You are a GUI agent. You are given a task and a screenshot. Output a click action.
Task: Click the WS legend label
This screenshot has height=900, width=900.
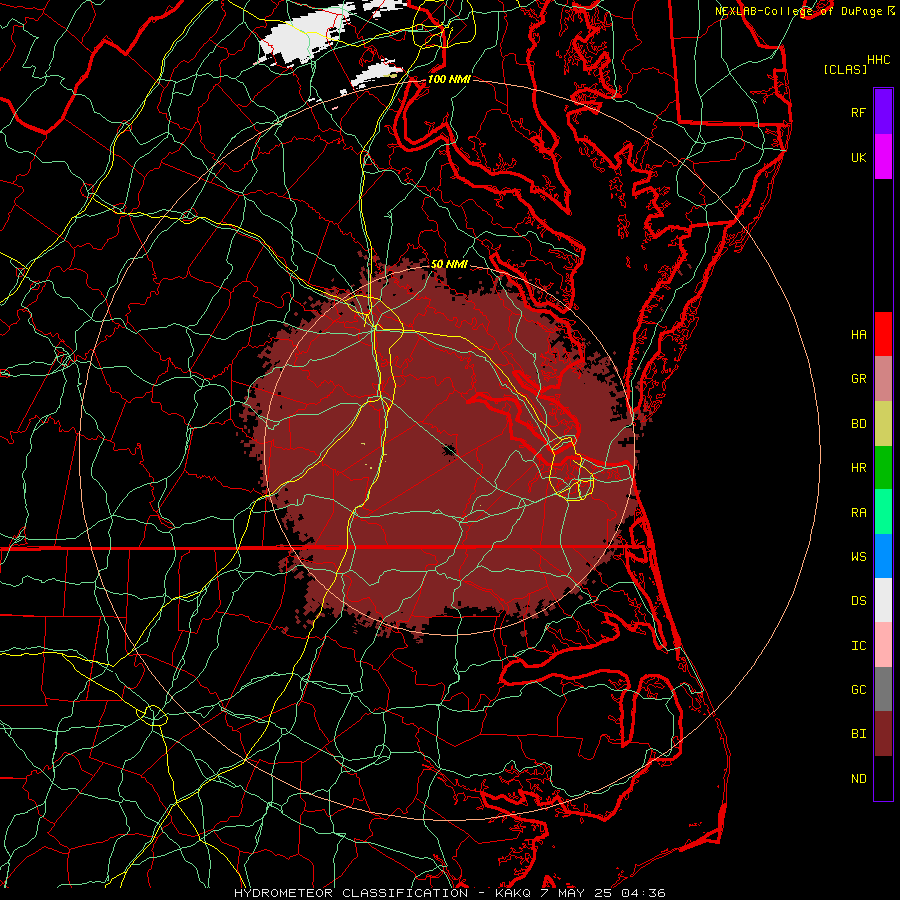coord(859,557)
